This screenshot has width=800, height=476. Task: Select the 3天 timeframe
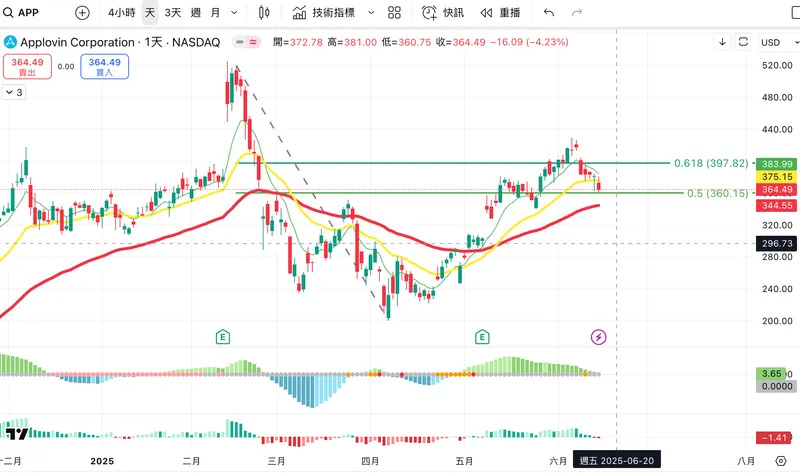pyautogui.click(x=172, y=12)
